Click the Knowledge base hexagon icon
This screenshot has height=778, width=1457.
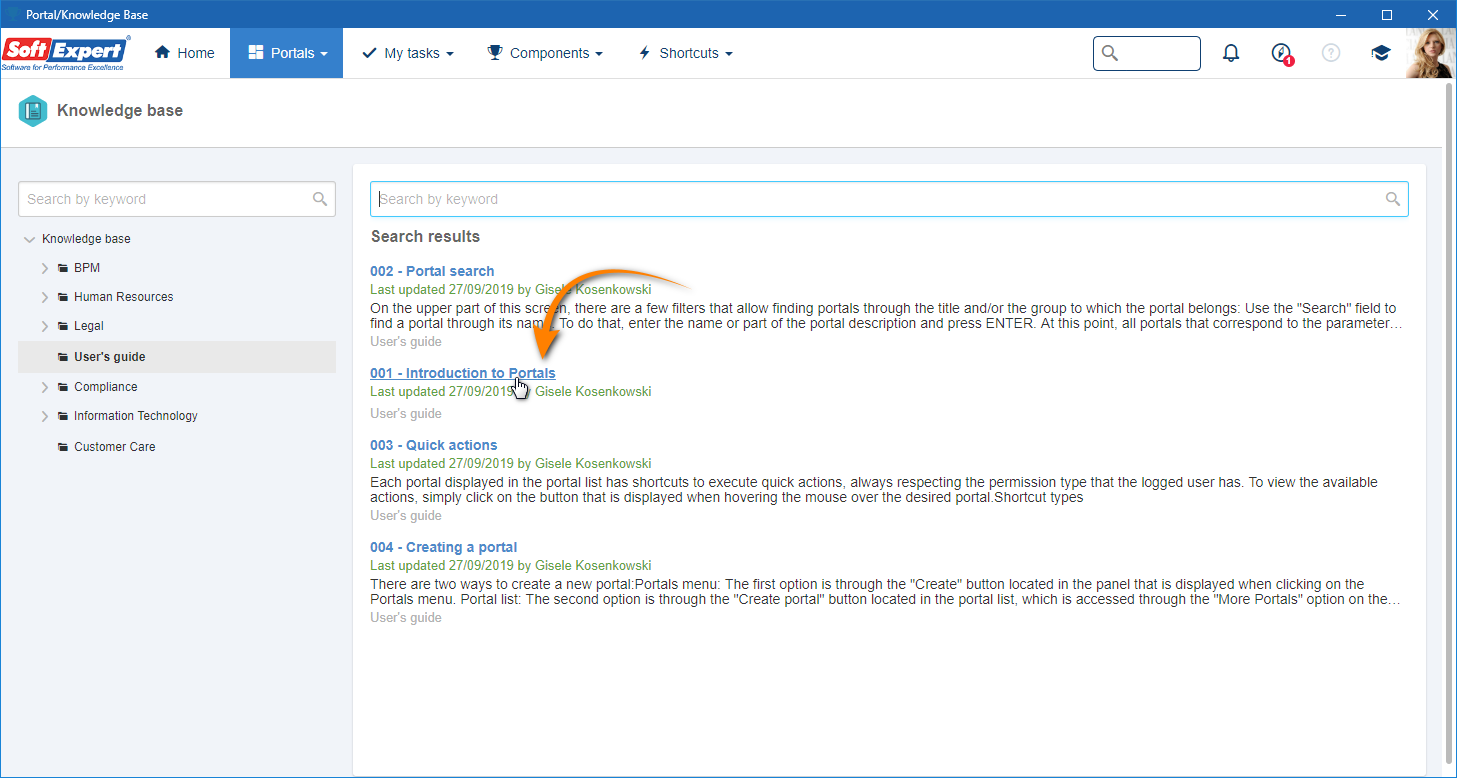33,111
